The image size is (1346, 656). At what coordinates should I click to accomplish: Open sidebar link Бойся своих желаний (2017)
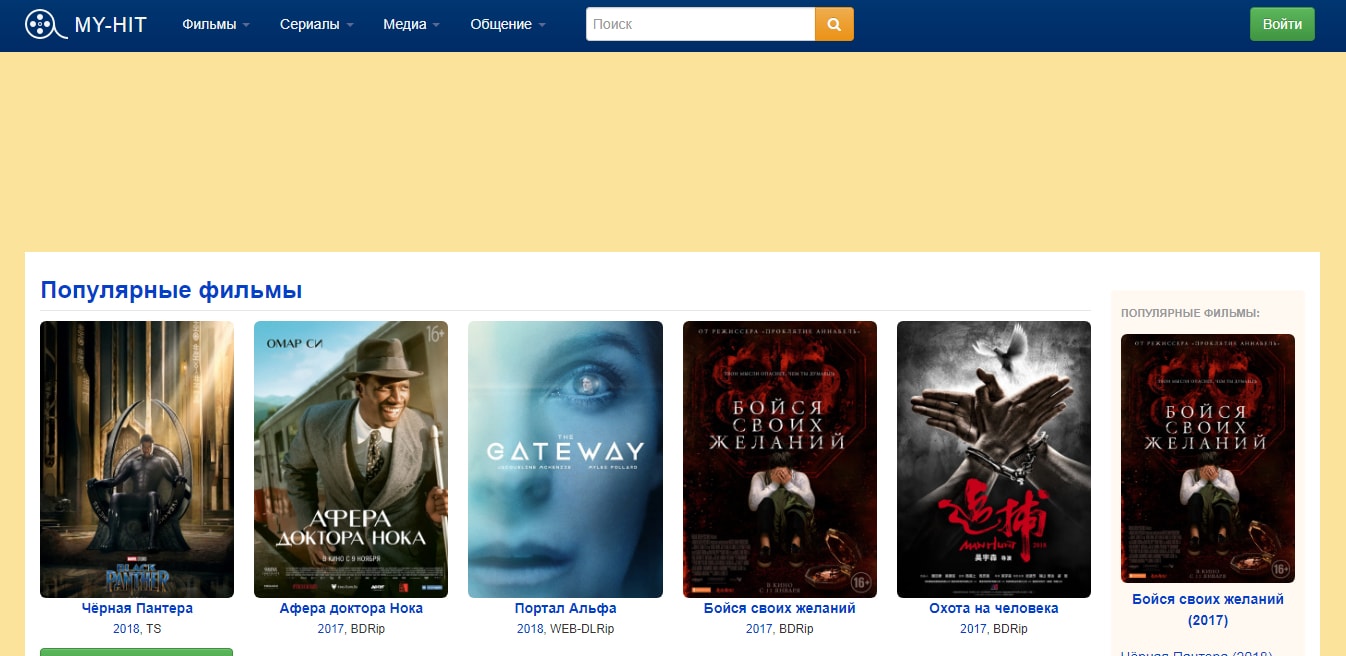(1207, 609)
